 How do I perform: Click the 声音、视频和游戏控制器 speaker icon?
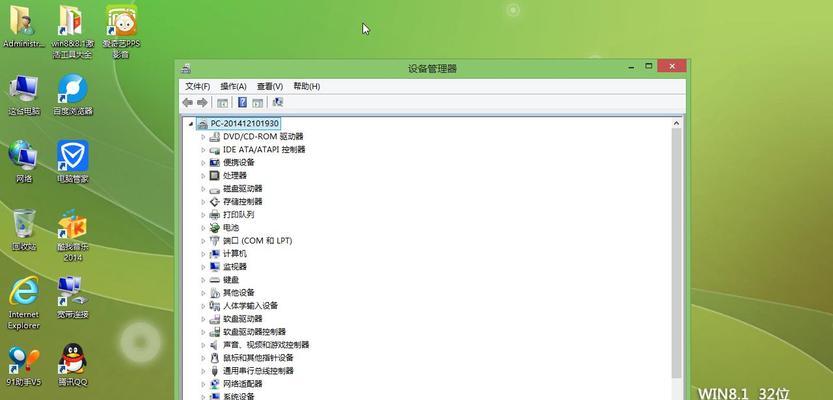[x=215, y=345]
